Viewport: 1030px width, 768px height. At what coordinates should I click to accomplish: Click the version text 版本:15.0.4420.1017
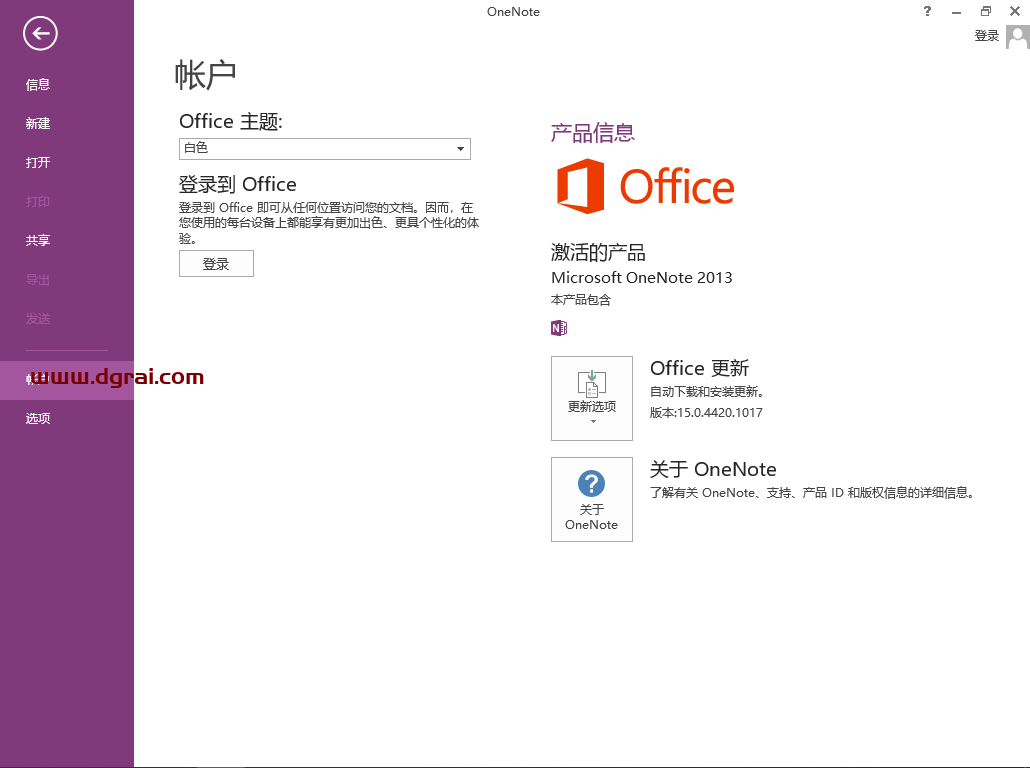(706, 413)
